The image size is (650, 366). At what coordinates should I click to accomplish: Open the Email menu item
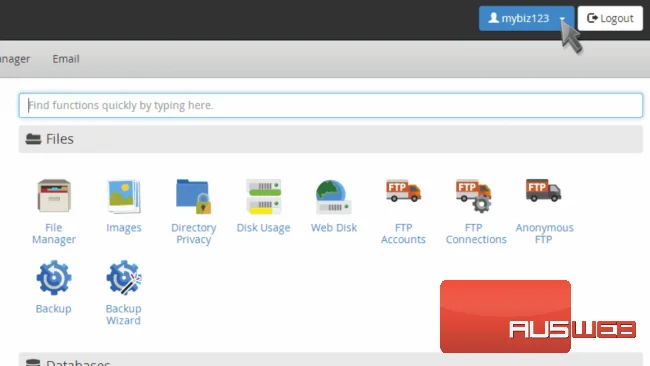[66, 59]
